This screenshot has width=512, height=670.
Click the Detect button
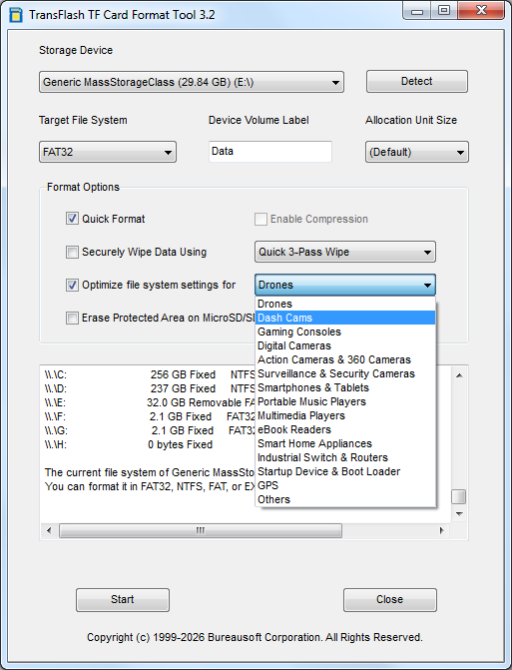point(417,81)
